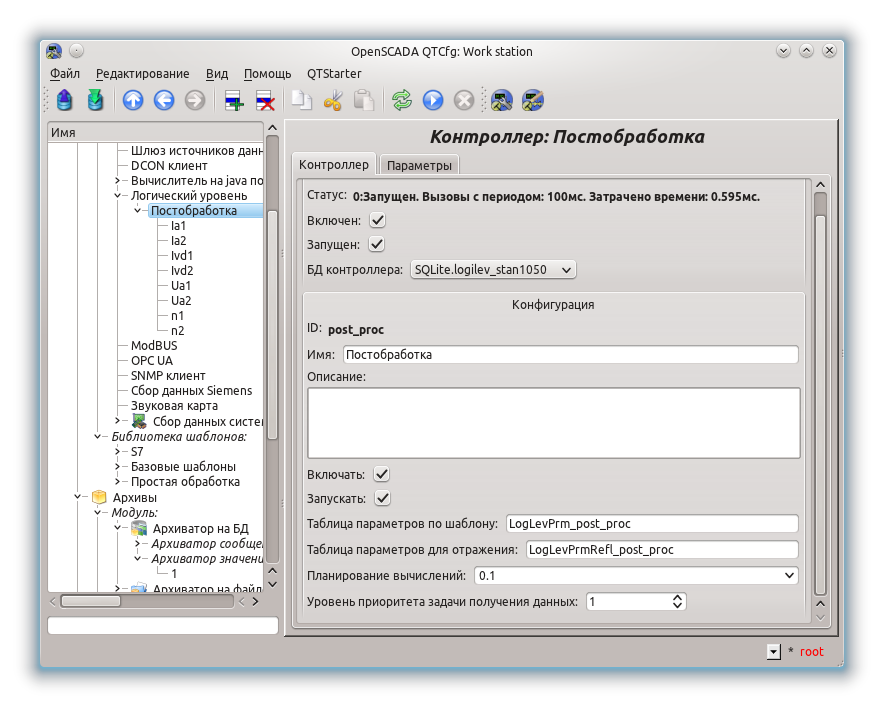Screen dimensions: 884x707
Task: Expand the Базовые шаблоны tree node
Action: point(118,467)
